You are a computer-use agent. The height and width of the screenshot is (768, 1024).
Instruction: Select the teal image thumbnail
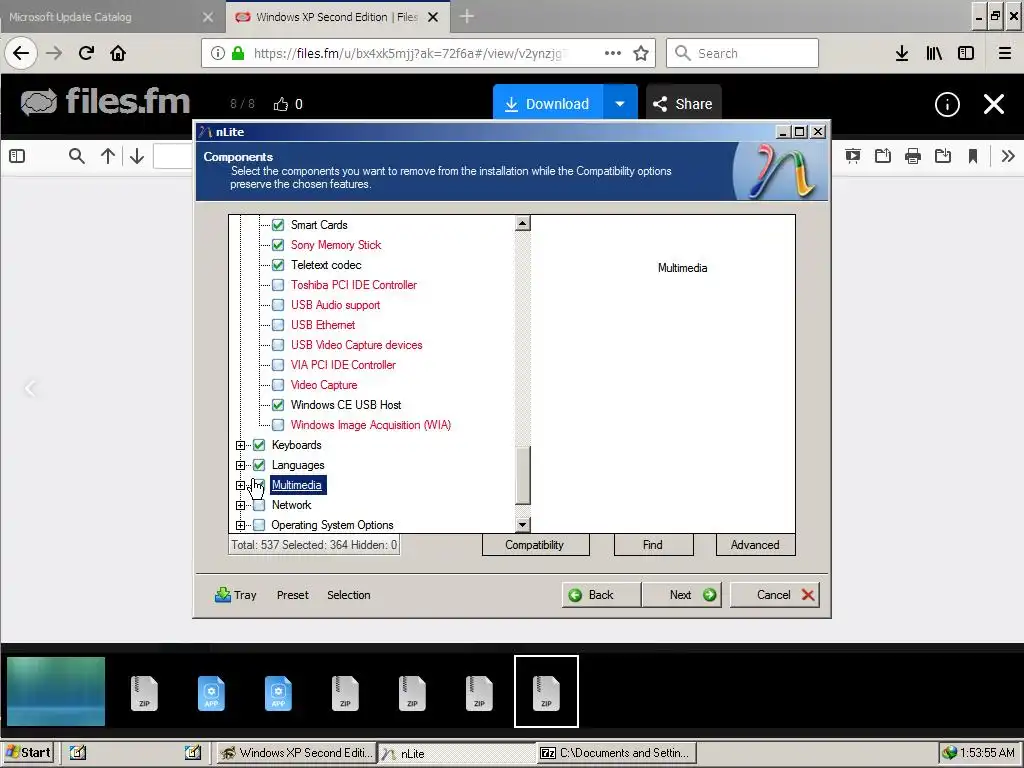coord(56,691)
